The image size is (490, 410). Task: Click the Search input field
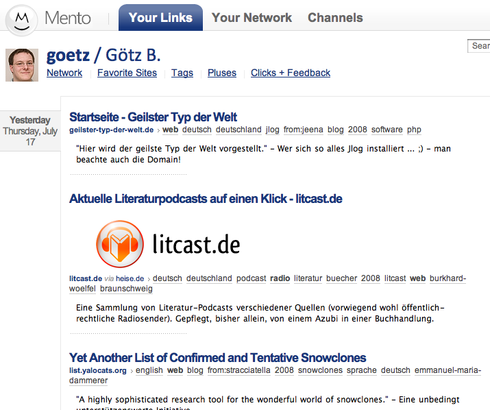point(479,46)
